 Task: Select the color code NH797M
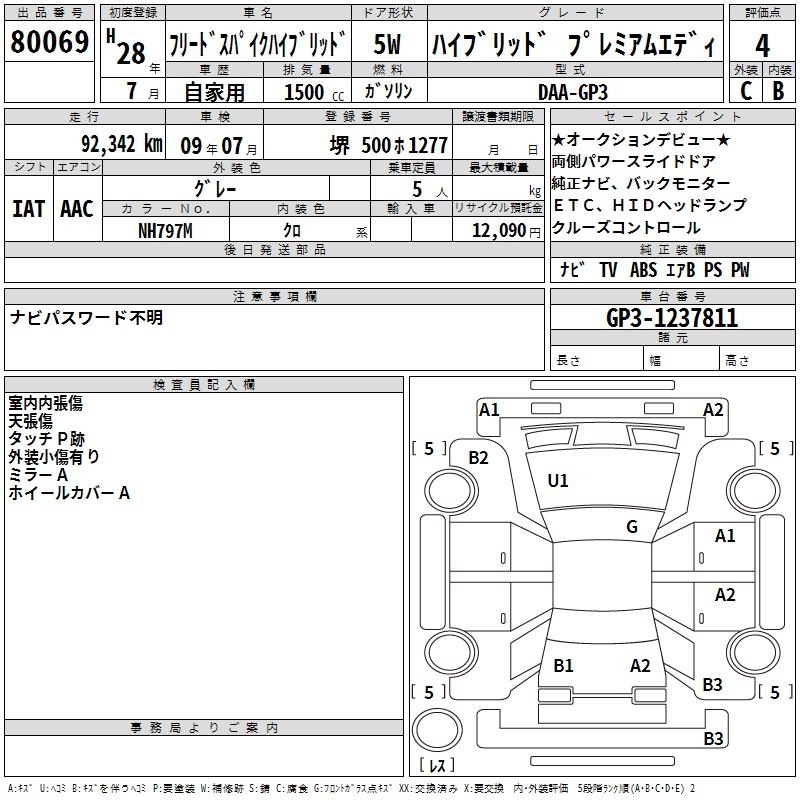pos(166,230)
